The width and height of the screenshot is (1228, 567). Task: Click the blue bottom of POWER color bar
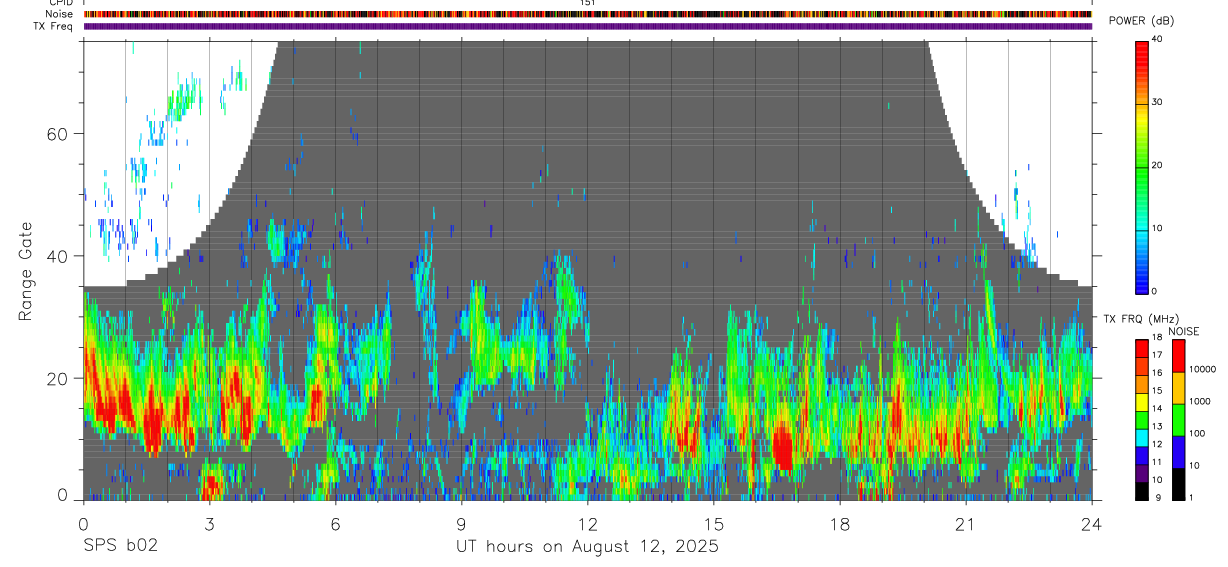coord(1142,275)
